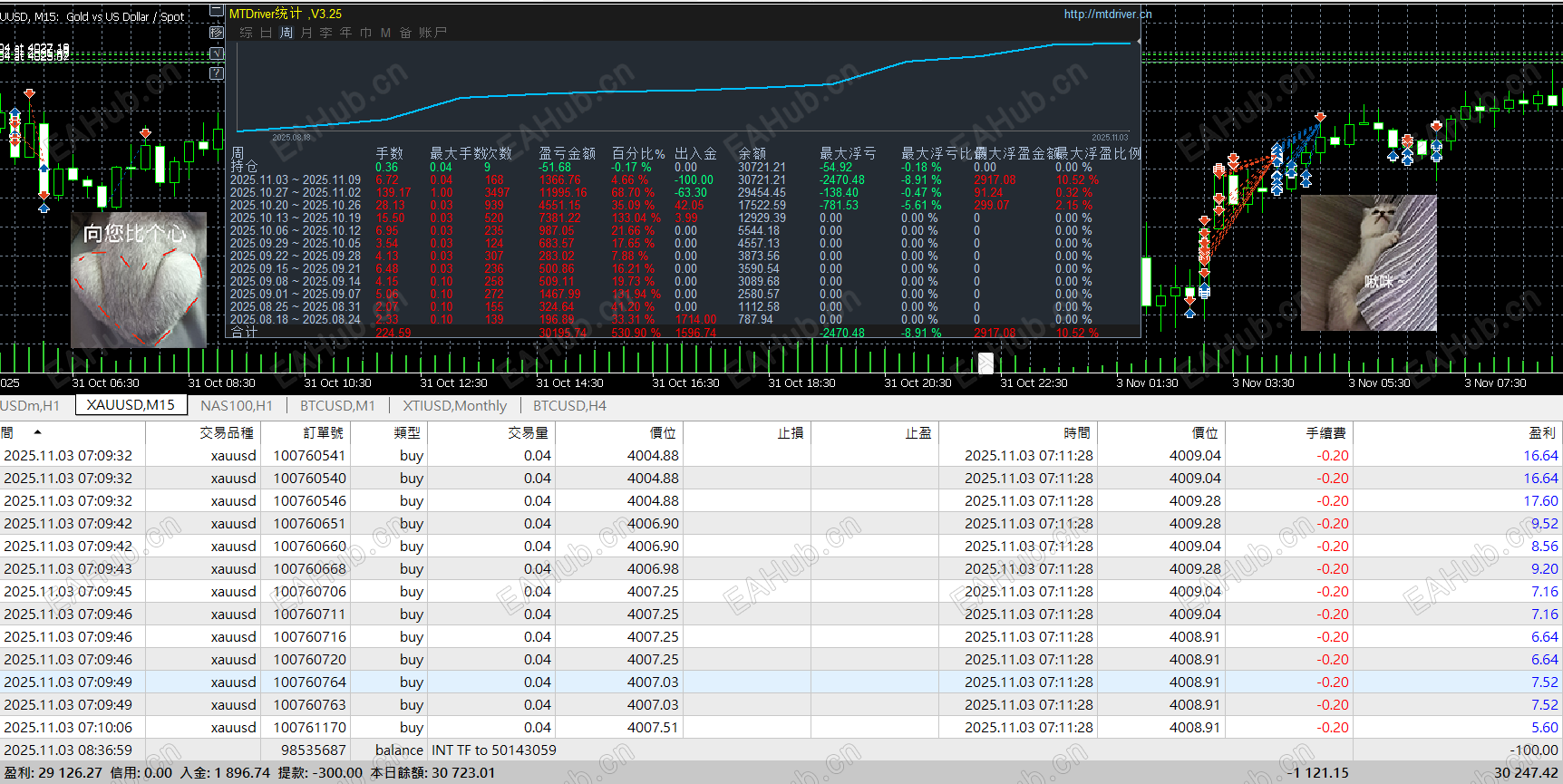Sort trades by 盈利 profit column header
Screen dimensions: 1563x784
[x=1541, y=433]
